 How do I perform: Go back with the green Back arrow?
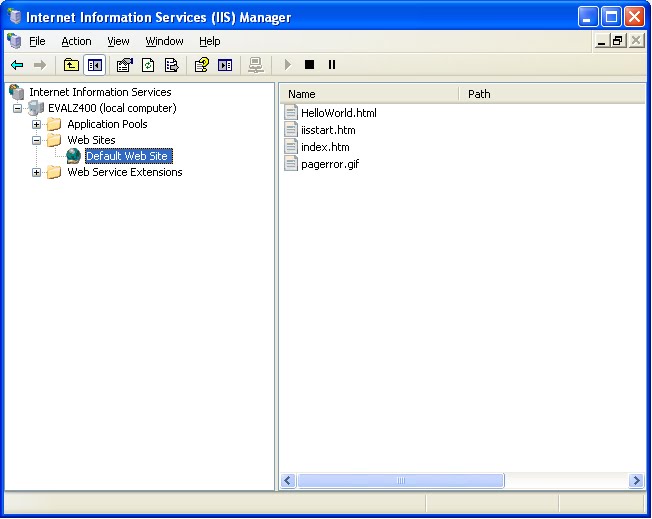(x=17, y=65)
